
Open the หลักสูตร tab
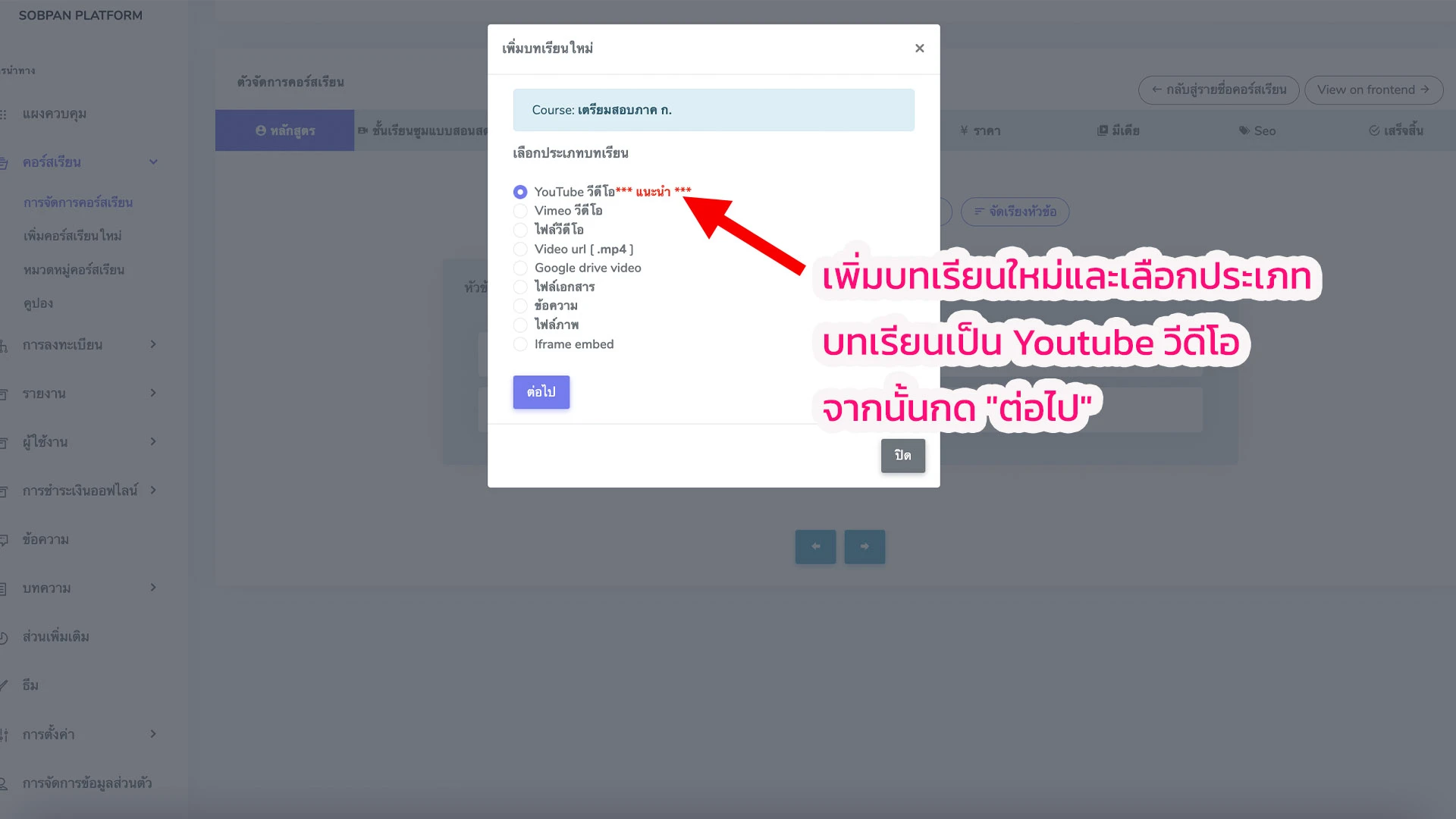click(x=285, y=130)
